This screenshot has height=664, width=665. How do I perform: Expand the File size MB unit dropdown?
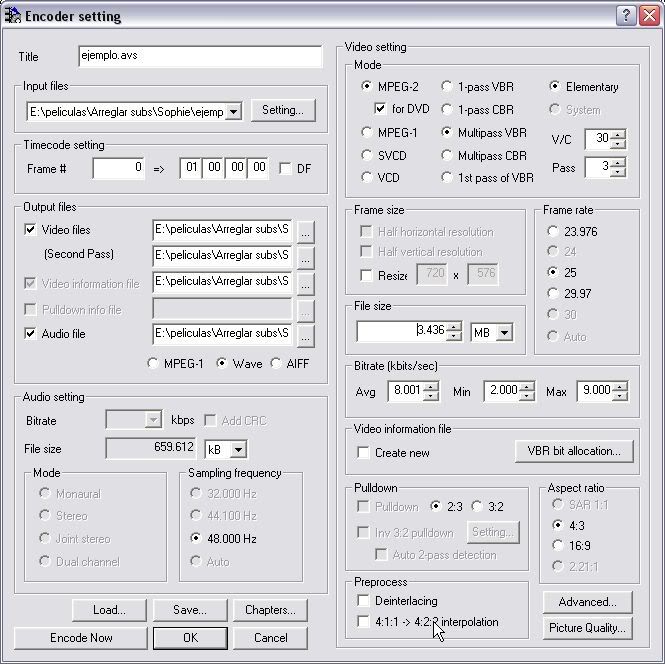click(x=503, y=332)
